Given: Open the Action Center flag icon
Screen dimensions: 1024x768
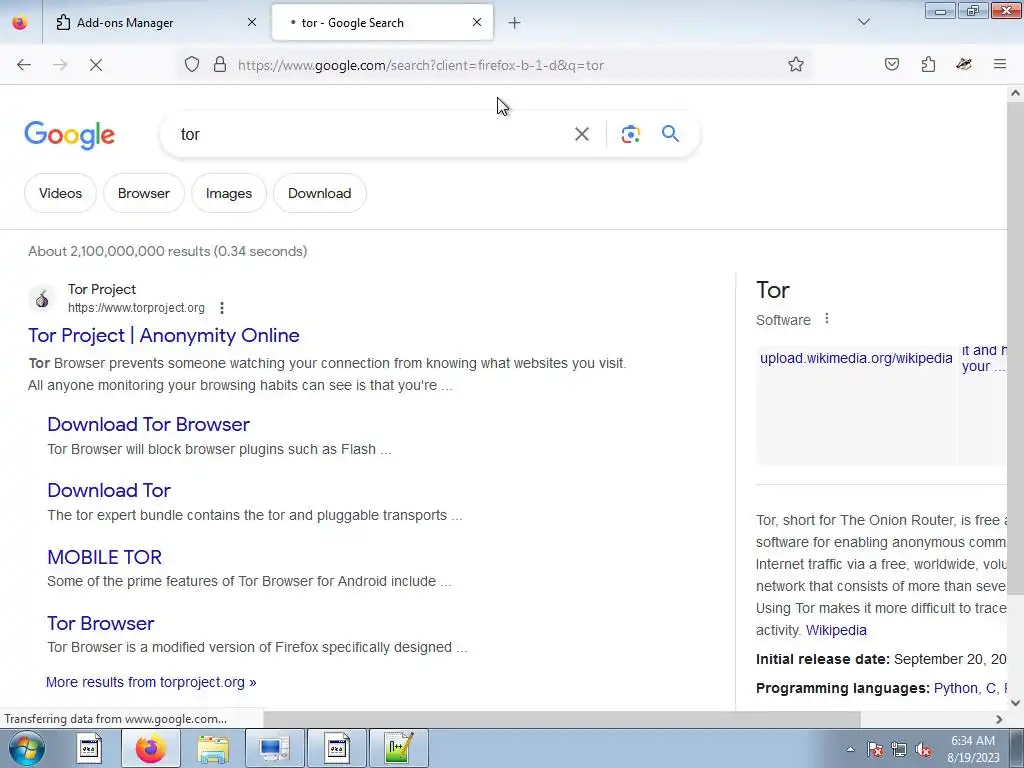Looking at the screenshot, I should tap(875, 749).
